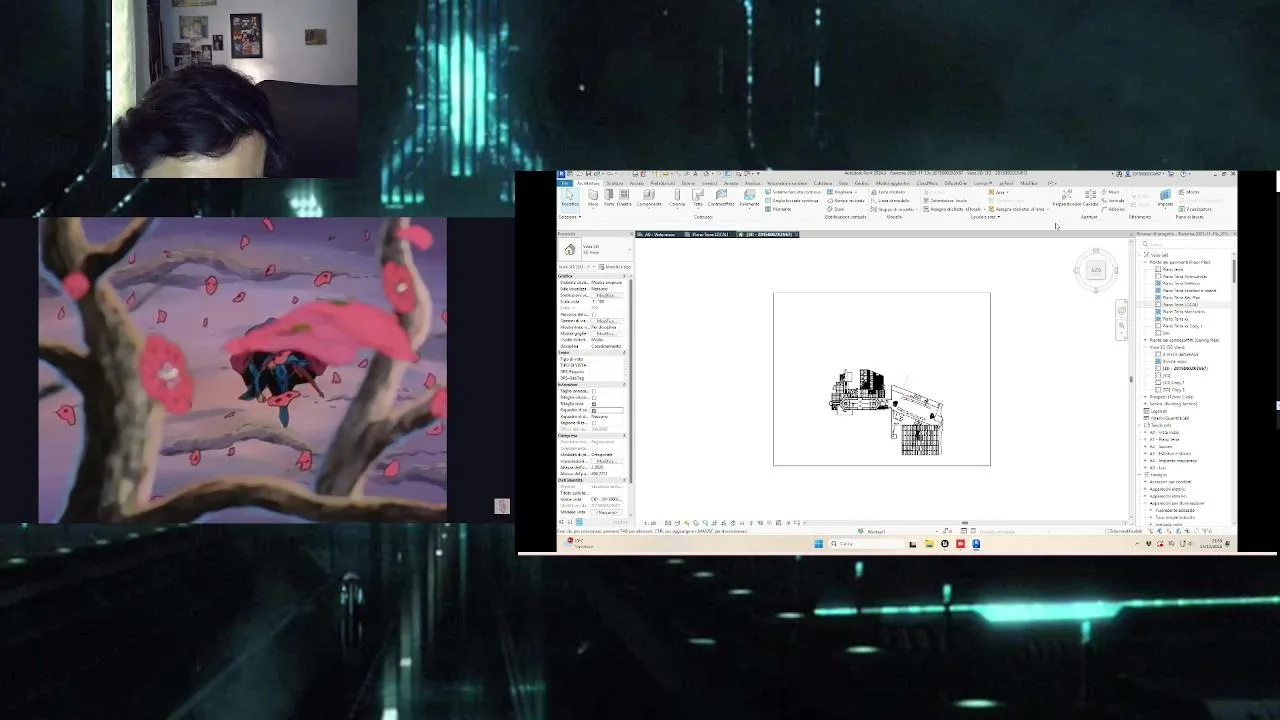
Task: Click the Windows Start button
Action: [818, 543]
